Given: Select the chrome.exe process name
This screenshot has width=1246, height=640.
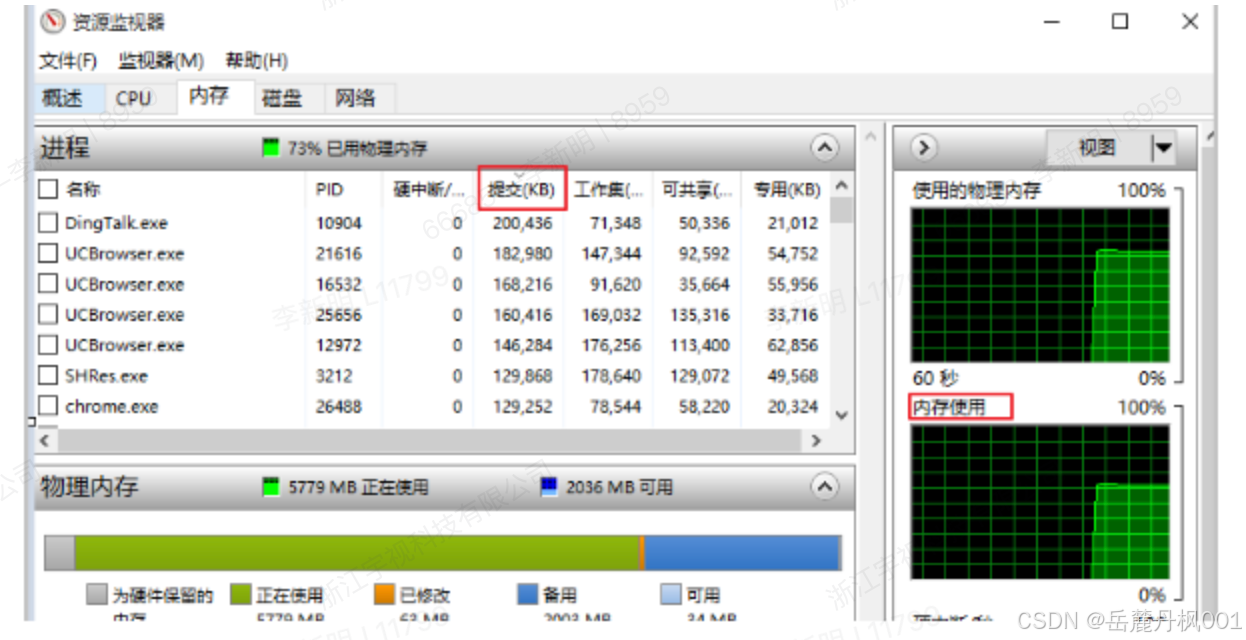Looking at the screenshot, I should coord(112,407).
